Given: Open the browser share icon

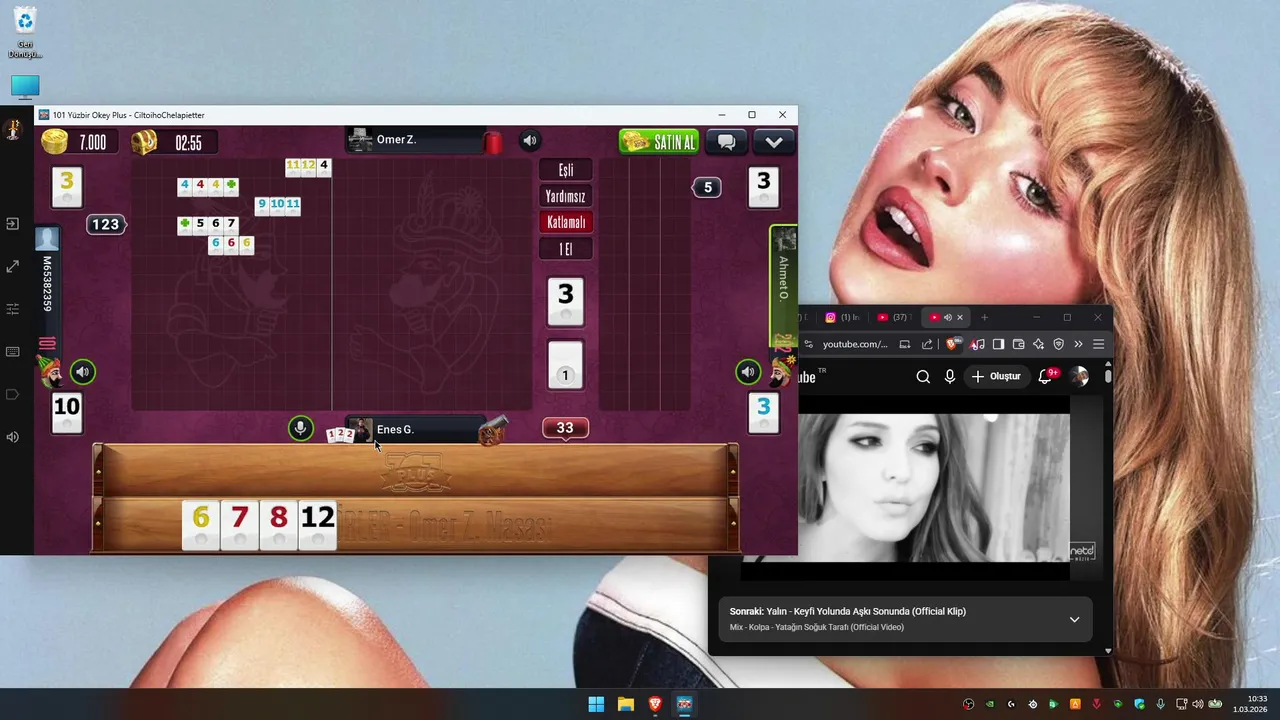Looking at the screenshot, I should 927,344.
